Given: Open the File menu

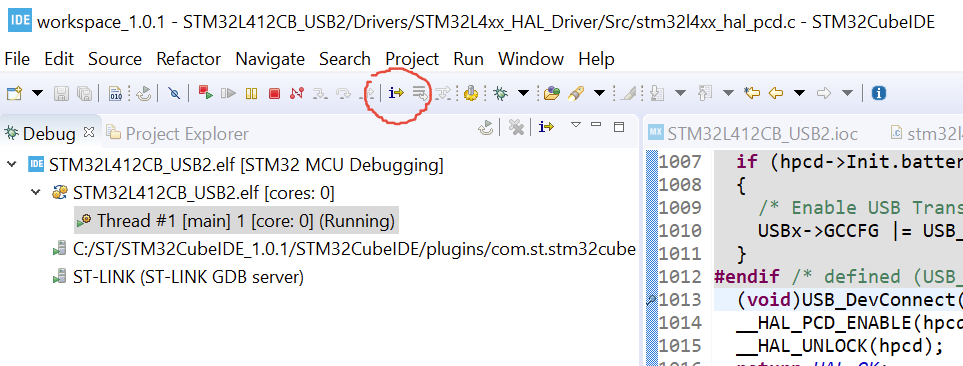Looking at the screenshot, I should 17,59.
